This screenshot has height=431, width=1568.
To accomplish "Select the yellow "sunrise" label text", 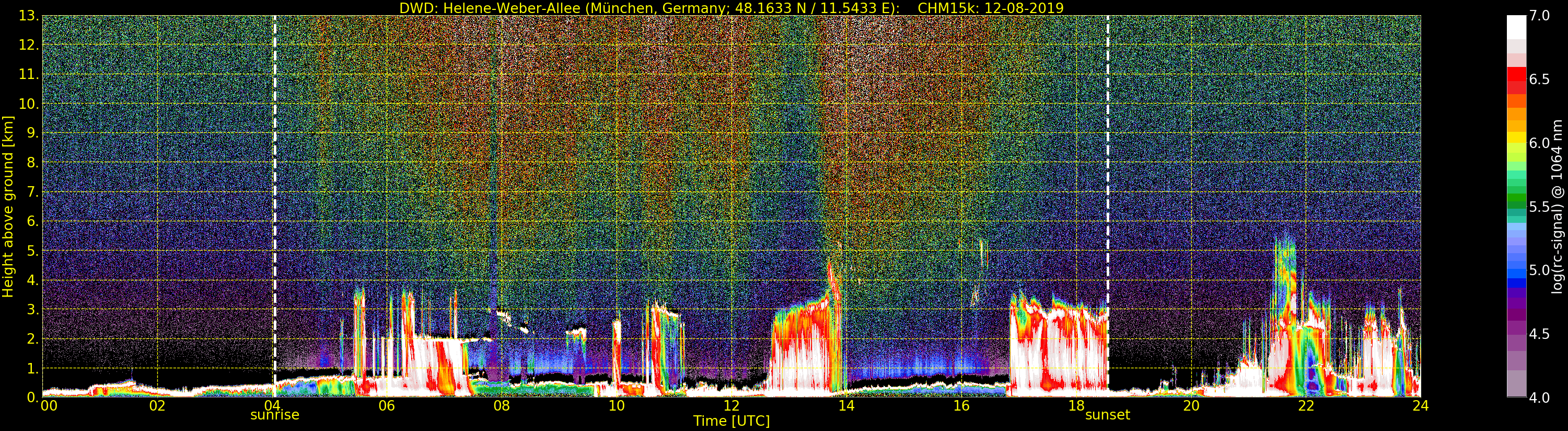I will pyautogui.click(x=274, y=415).
